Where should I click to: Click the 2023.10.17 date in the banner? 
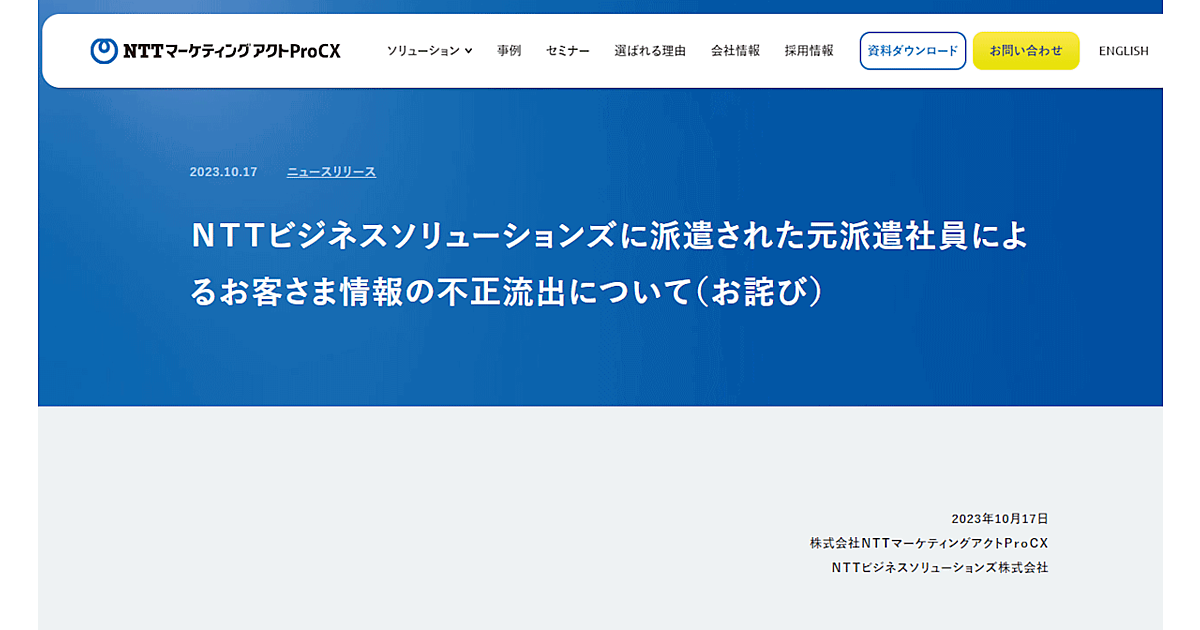(223, 172)
